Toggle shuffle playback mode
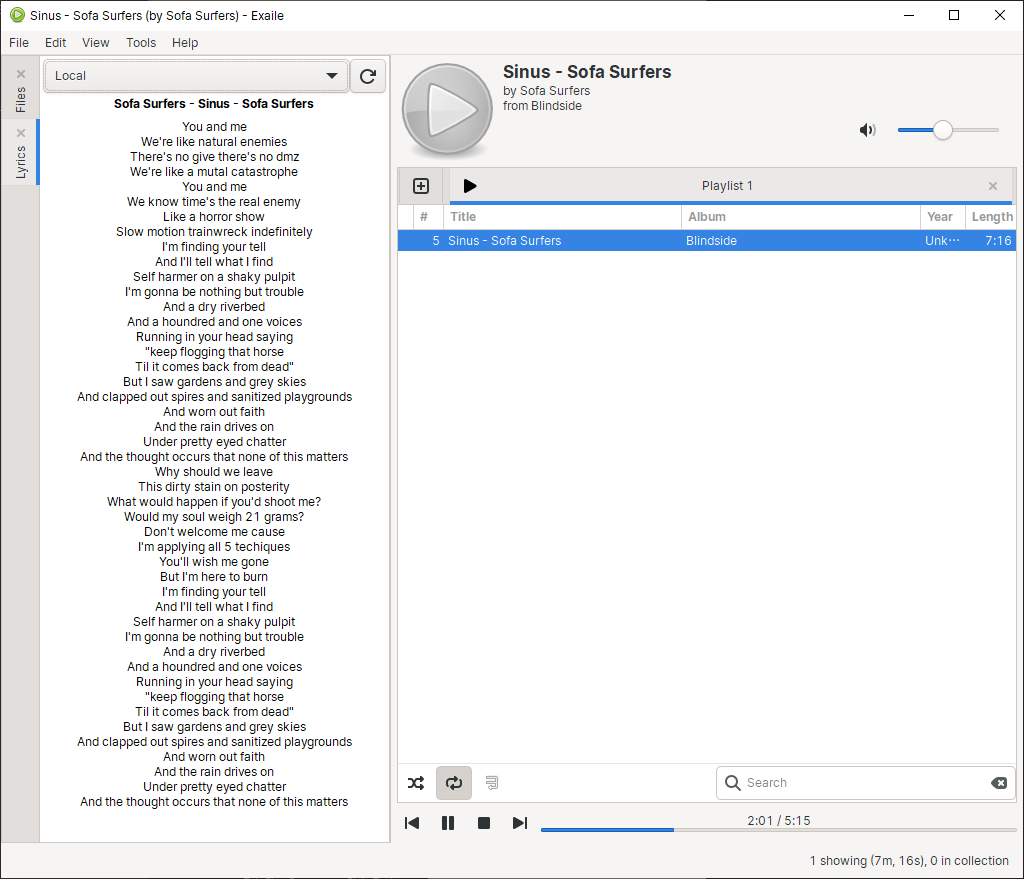 tap(416, 782)
